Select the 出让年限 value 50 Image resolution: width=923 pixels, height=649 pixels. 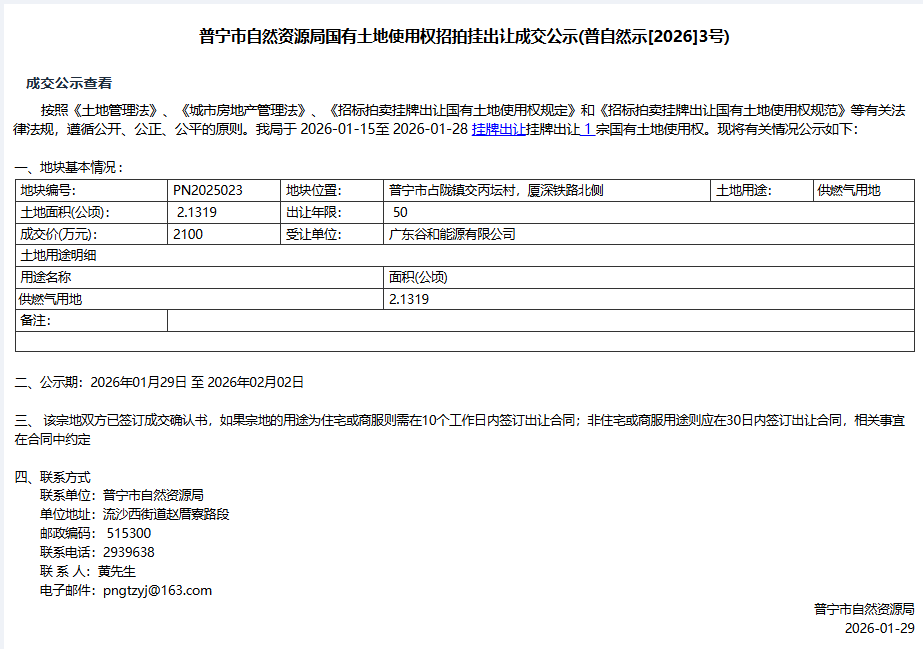tap(400, 212)
